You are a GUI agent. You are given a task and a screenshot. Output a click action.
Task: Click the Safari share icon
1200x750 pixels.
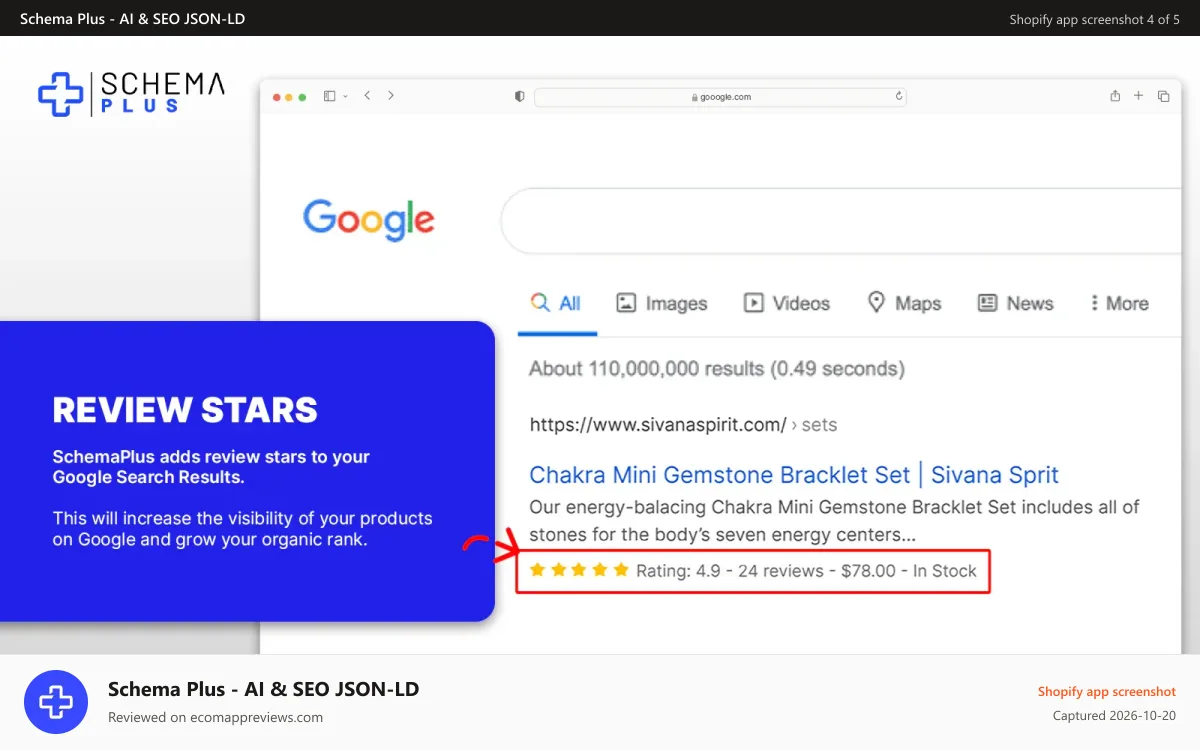(x=1115, y=96)
